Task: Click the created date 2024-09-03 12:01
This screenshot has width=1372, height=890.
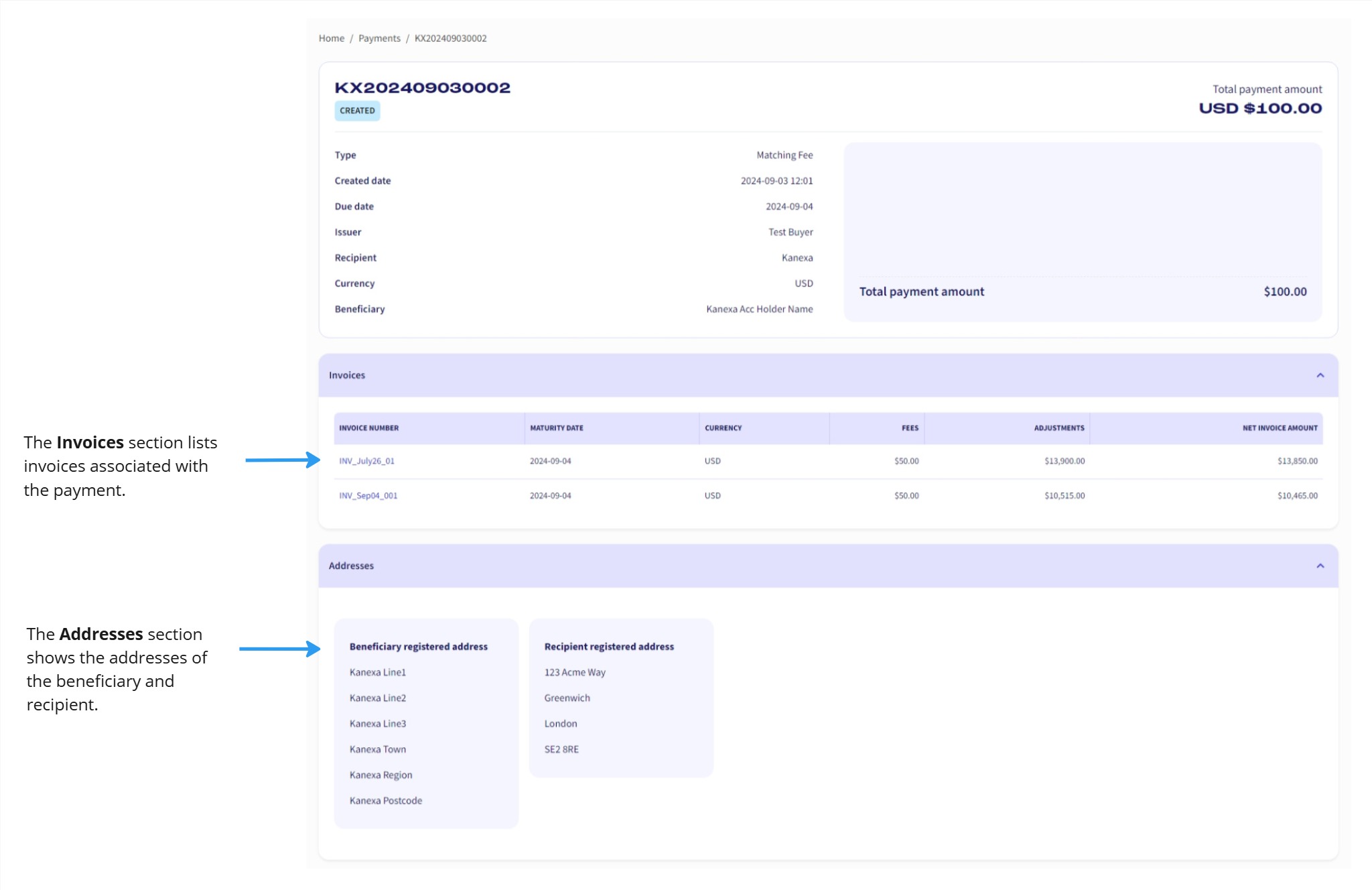Action: (776, 181)
